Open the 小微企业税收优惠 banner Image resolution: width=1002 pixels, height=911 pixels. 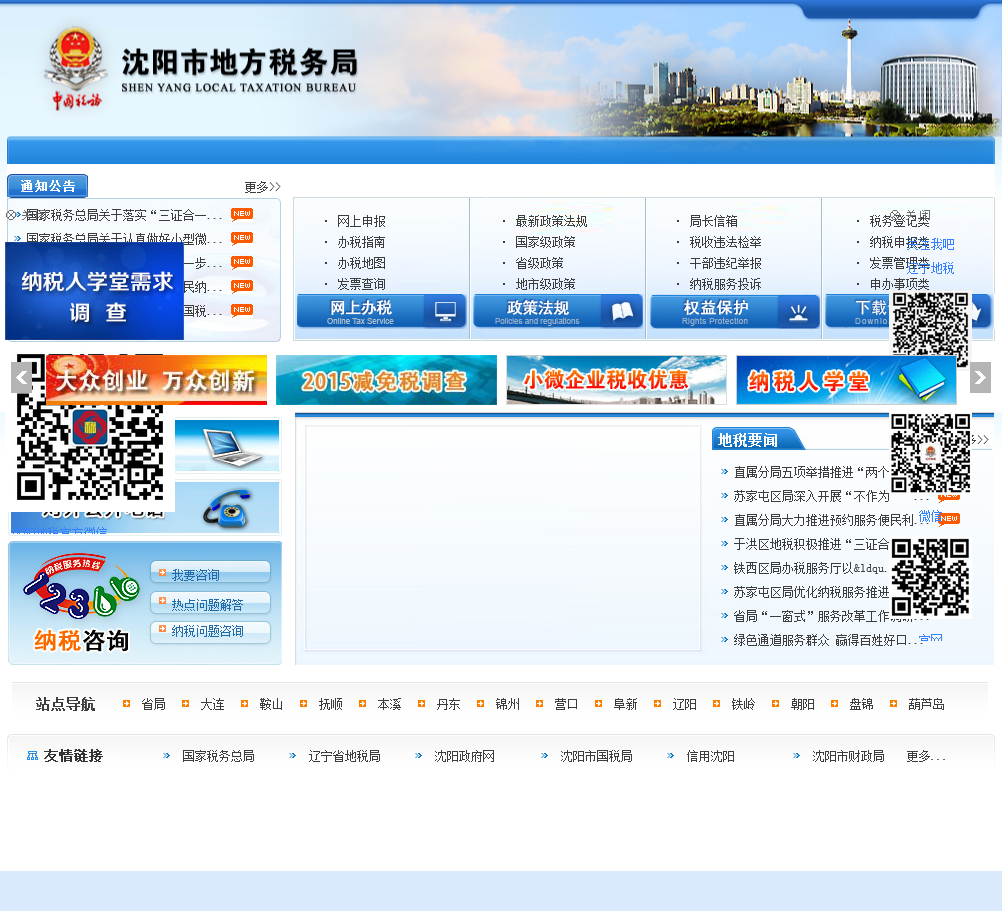click(616, 380)
